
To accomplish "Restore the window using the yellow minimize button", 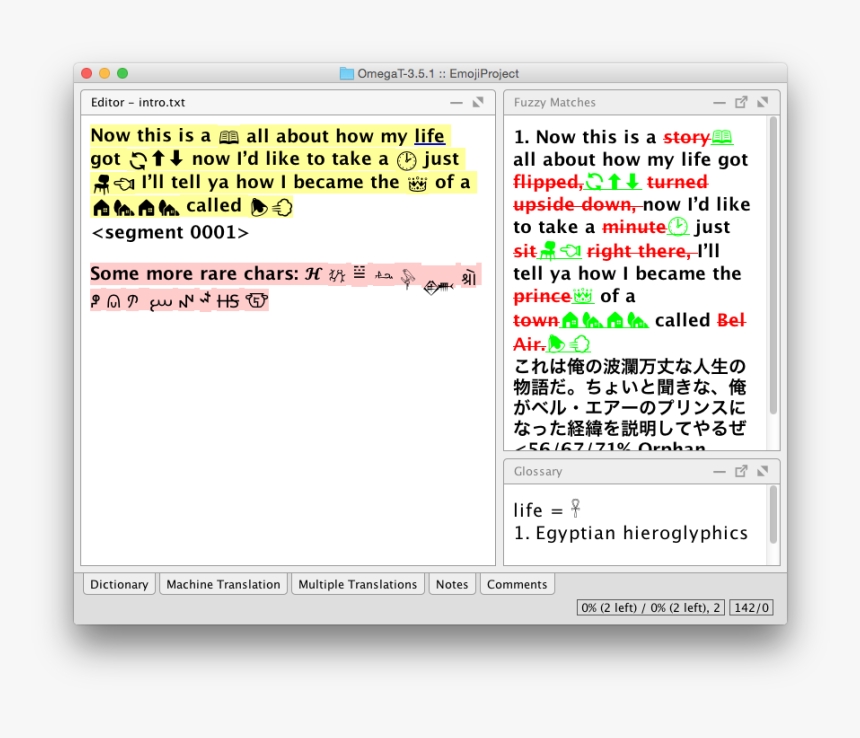I will (104, 73).
